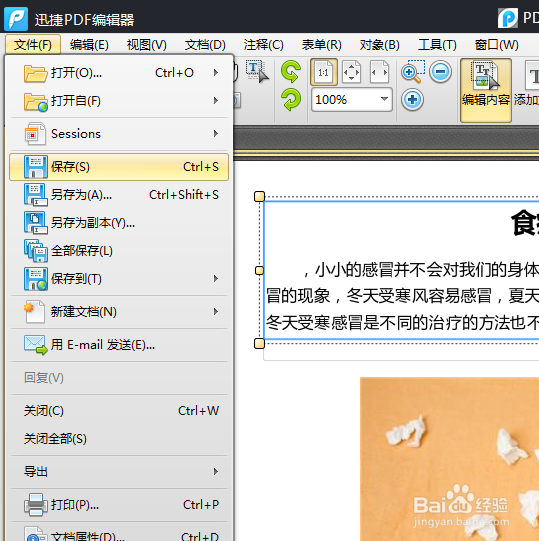The height and width of the screenshot is (541, 539).
Task: Click the fit page icon
Action: 351,72
